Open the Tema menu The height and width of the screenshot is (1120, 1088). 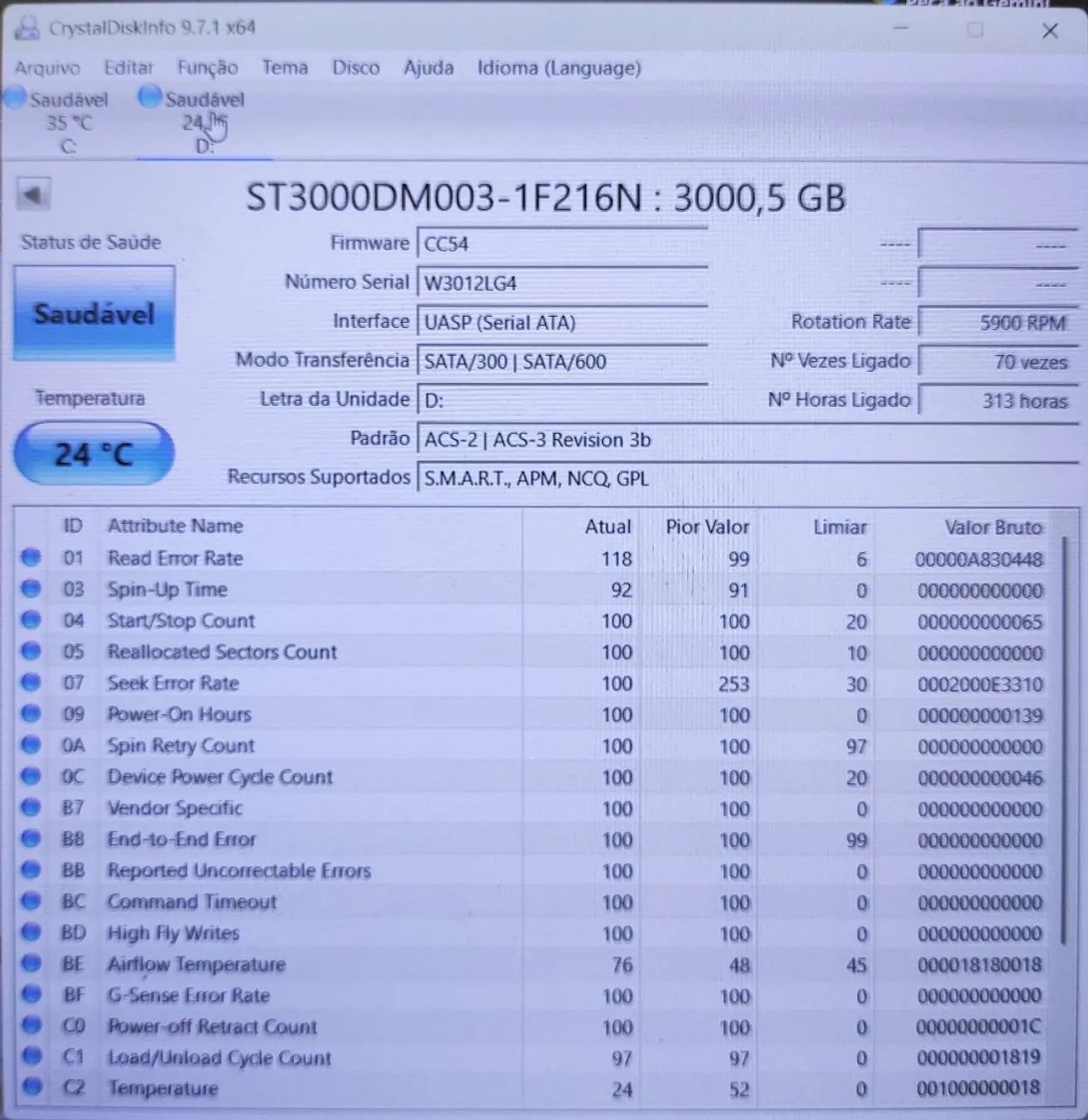pyautogui.click(x=285, y=67)
